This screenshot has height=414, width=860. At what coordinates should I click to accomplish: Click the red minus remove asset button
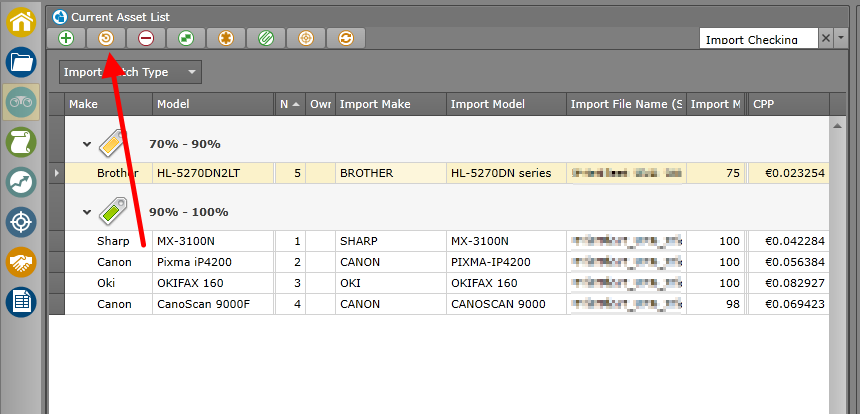click(146, 38)
